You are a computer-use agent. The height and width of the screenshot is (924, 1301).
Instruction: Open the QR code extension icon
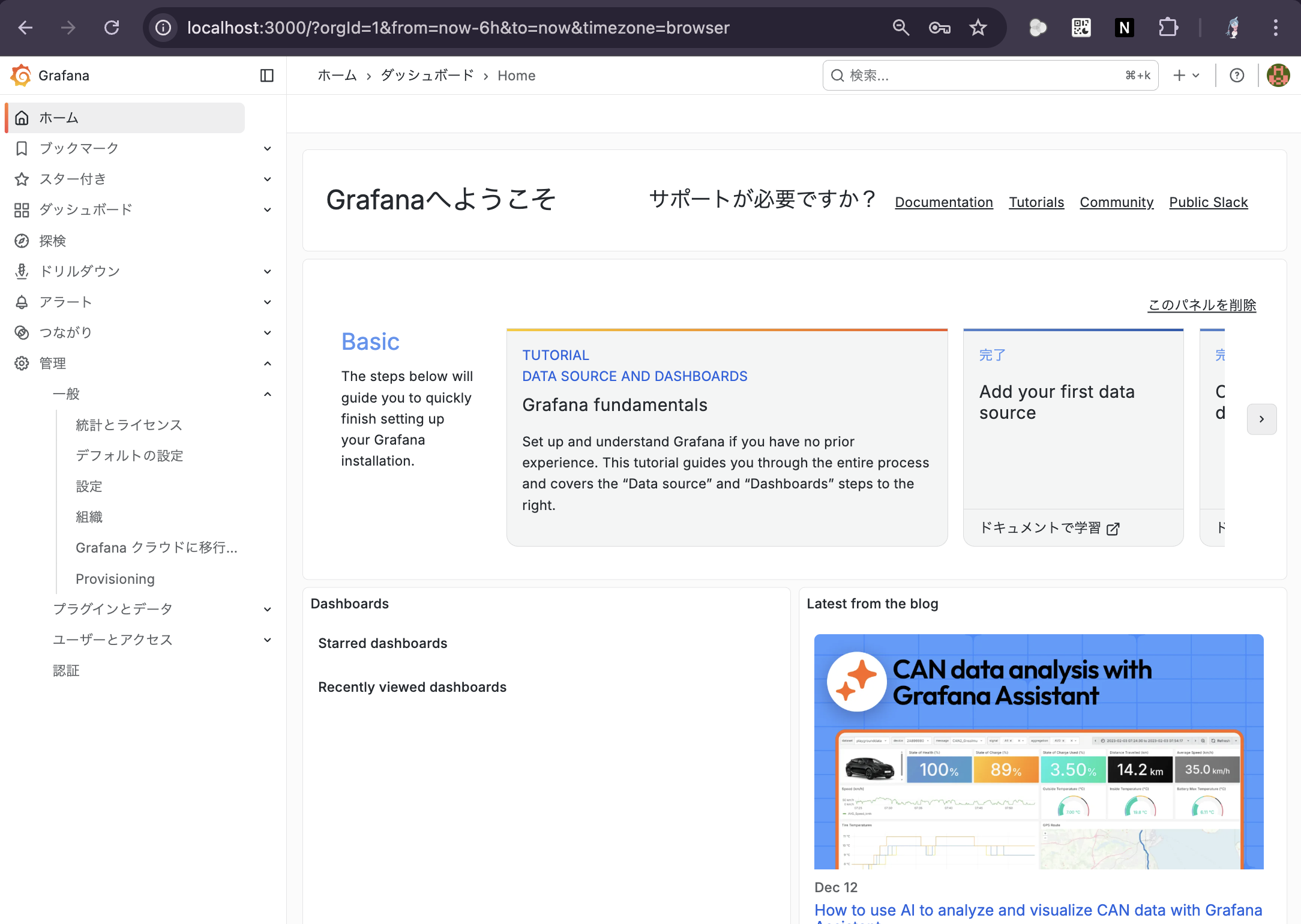click(1081, 28)
